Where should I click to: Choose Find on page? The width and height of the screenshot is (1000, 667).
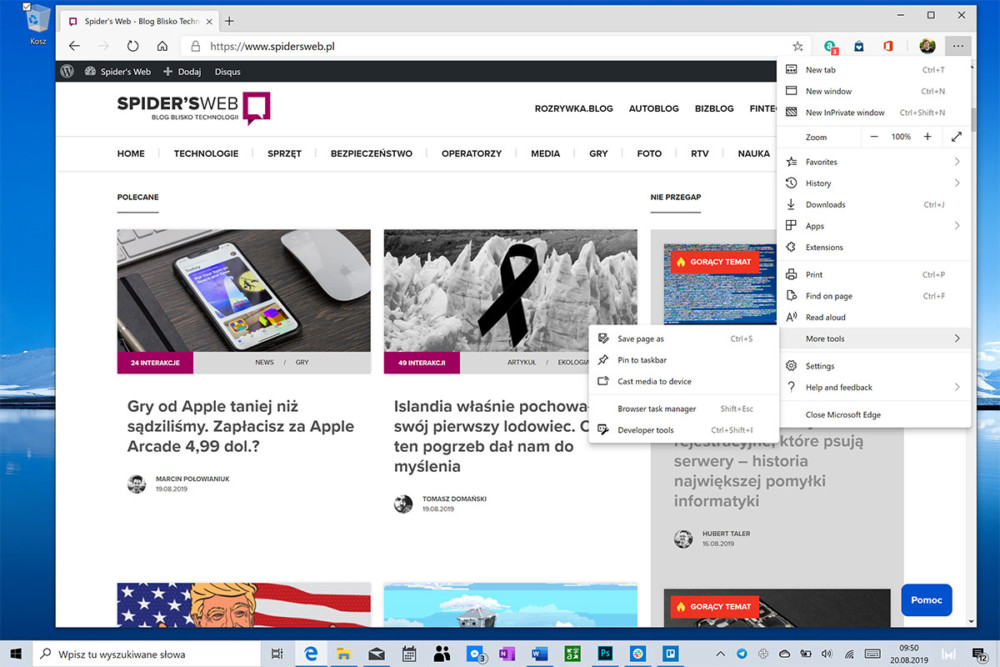pyautogui.click(x=874, y=296)
